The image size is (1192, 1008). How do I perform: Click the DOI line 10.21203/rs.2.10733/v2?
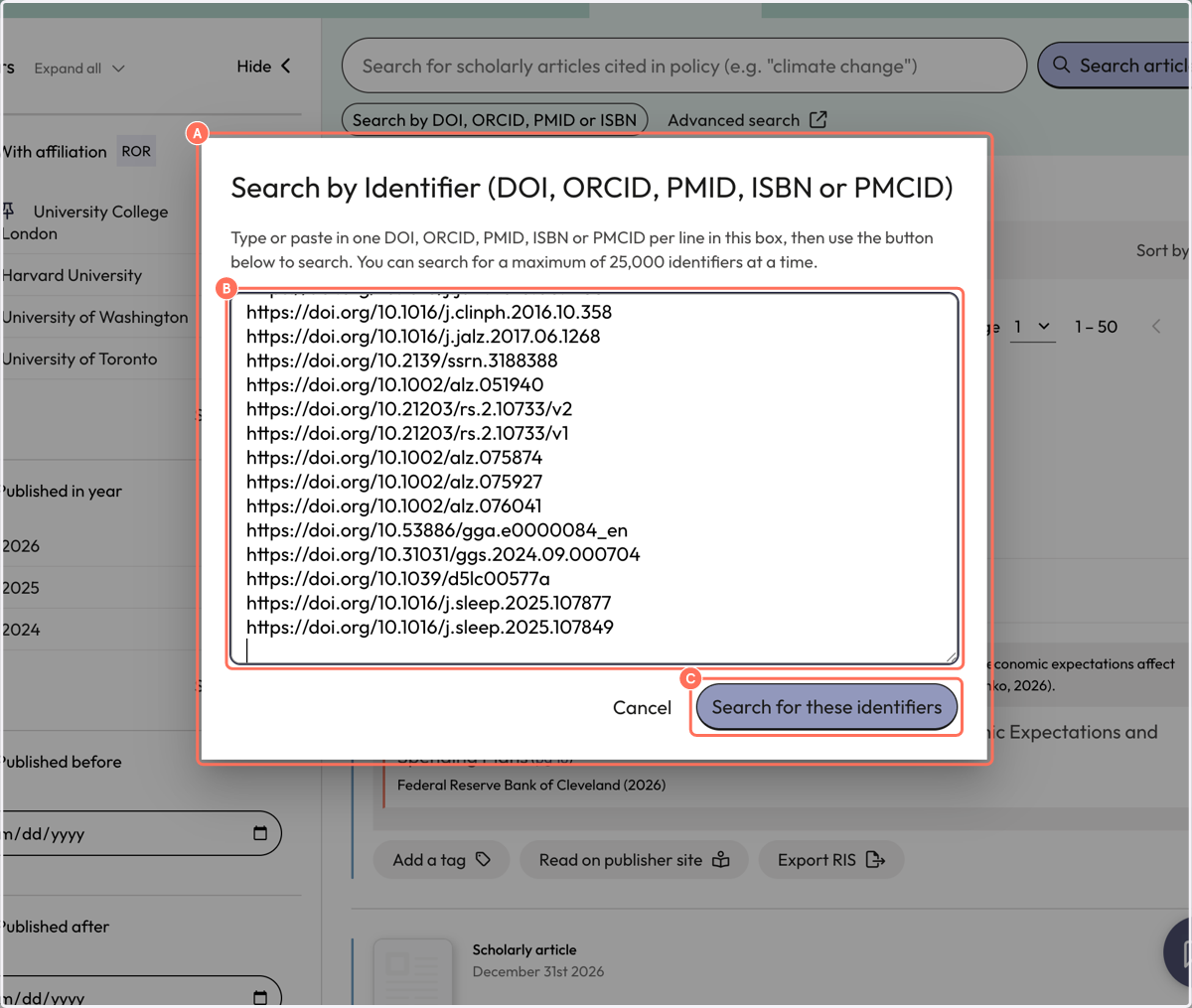click(x=409, y=408)
